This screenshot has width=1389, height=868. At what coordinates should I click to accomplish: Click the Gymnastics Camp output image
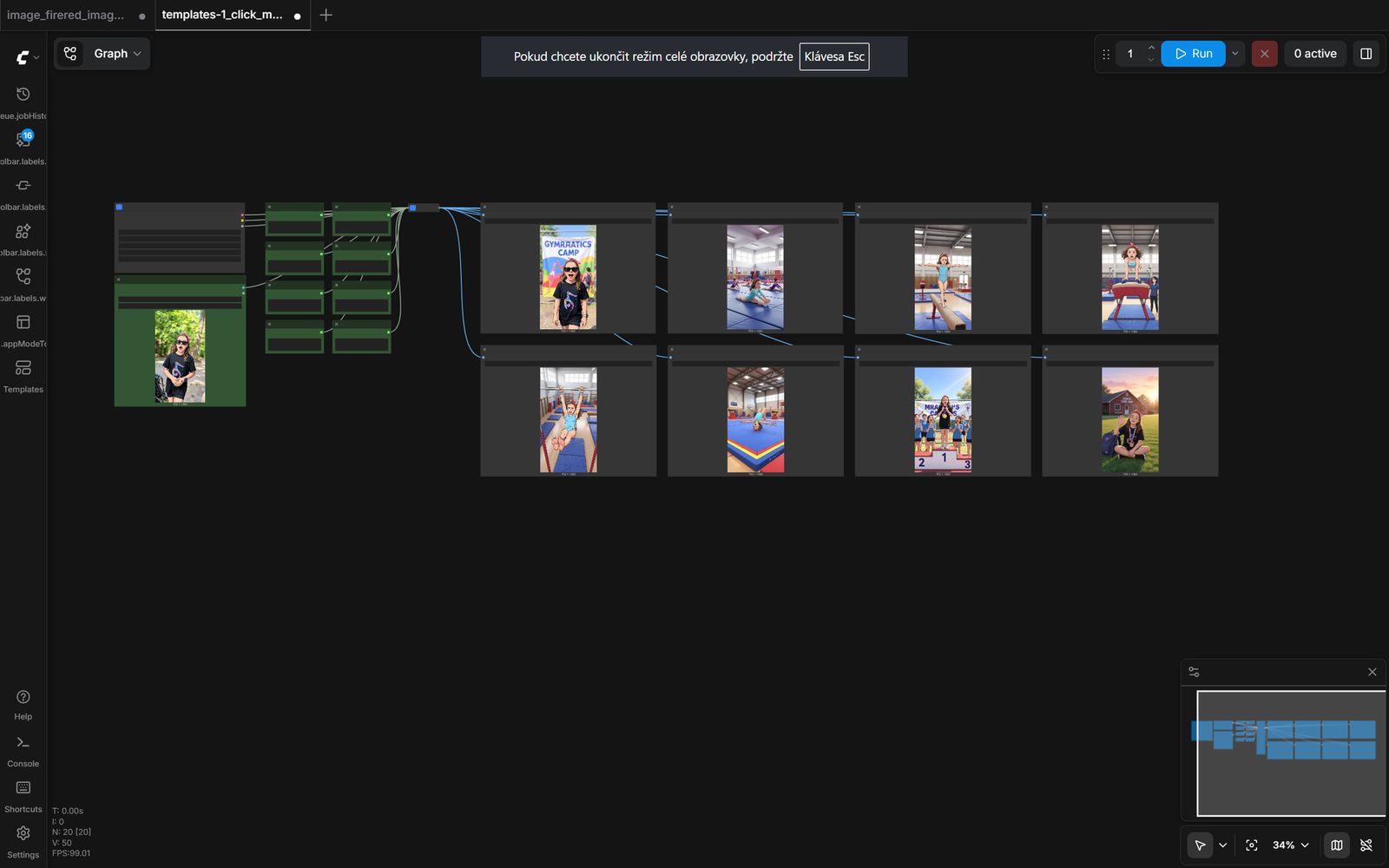(x=568, y=277)
